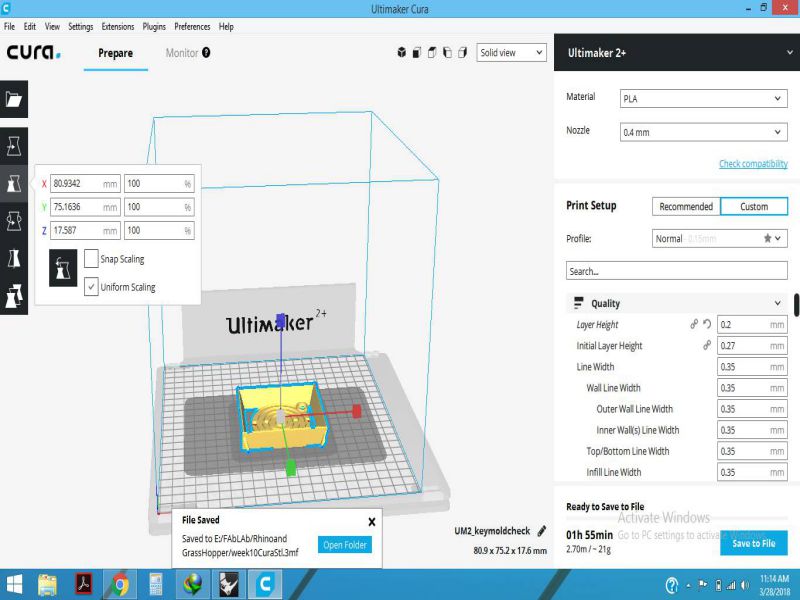Screen dimensions: 800x600
Task: Switch to front camera view icon
Action: click(417, 53)
